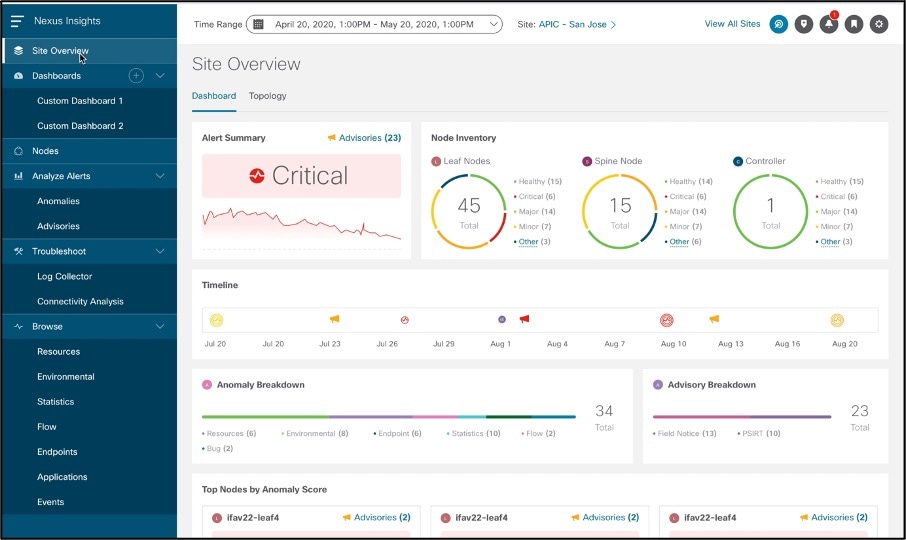Go to Advisories in sidebar

point(58,226)
